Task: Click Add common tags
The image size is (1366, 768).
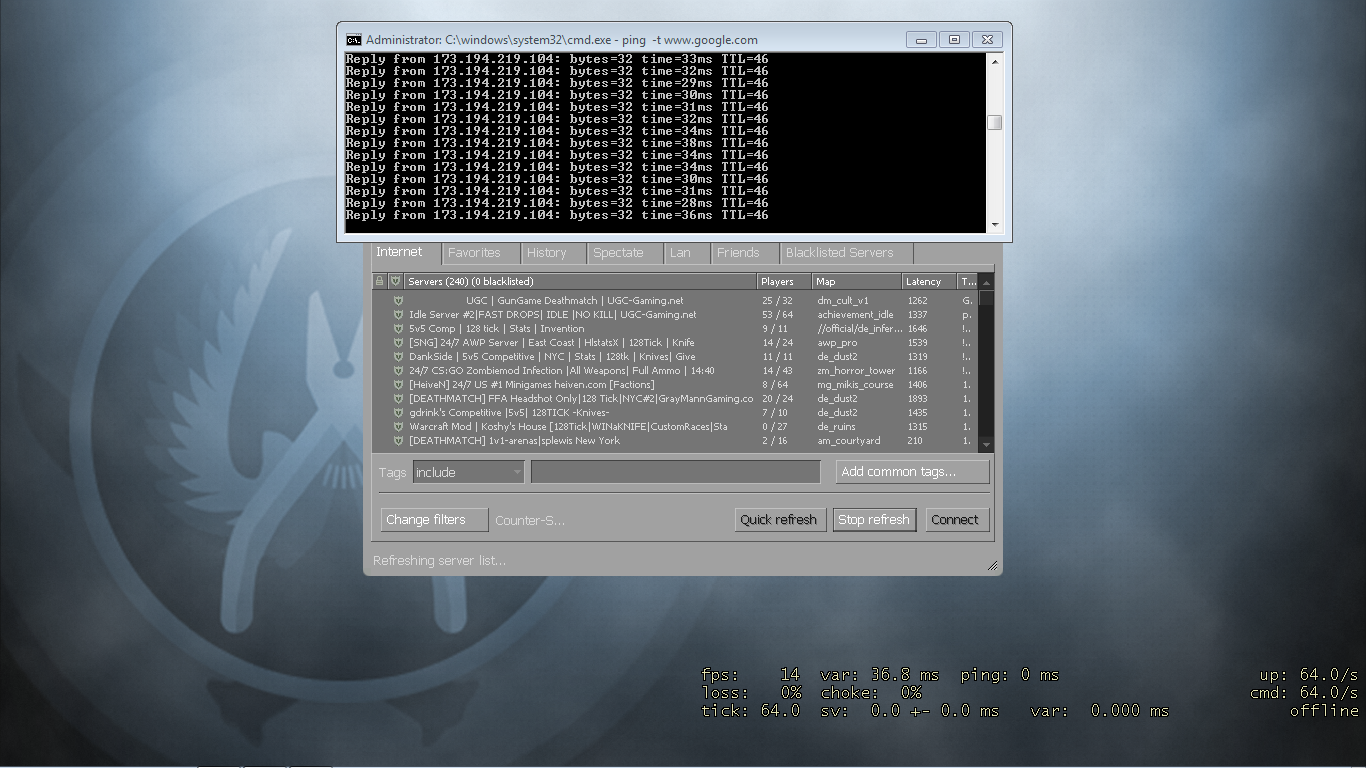Action: point(911,471)
